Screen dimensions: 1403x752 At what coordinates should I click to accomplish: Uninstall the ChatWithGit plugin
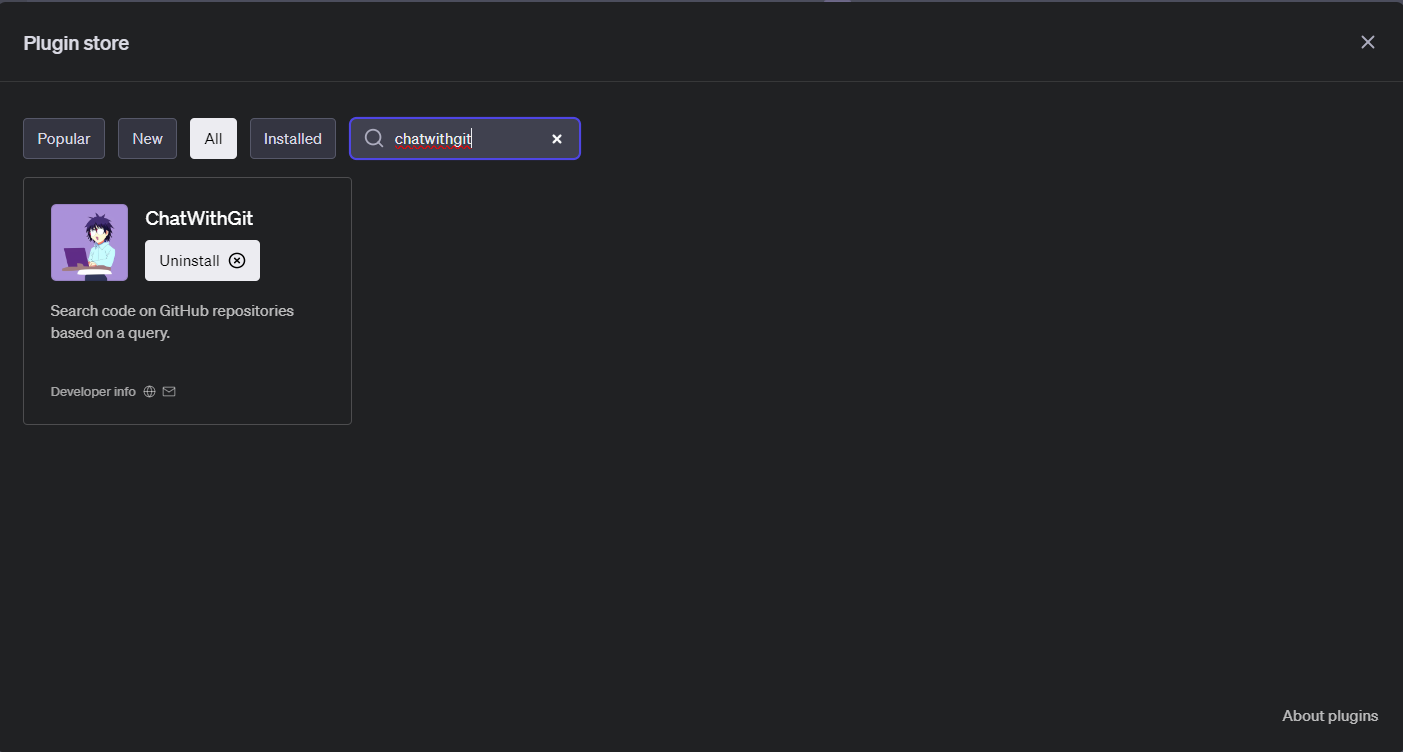tap(202, 260)
